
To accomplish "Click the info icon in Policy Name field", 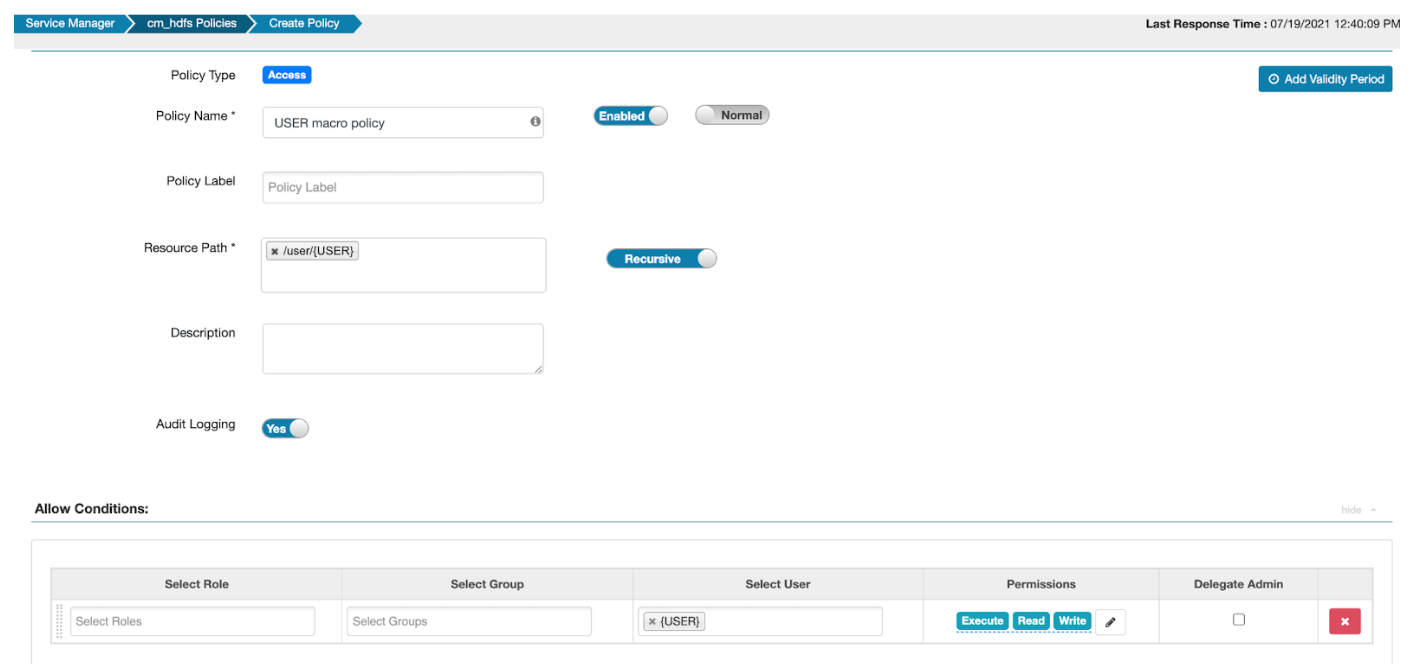I will pyautogui.click(x=535, y=122).
